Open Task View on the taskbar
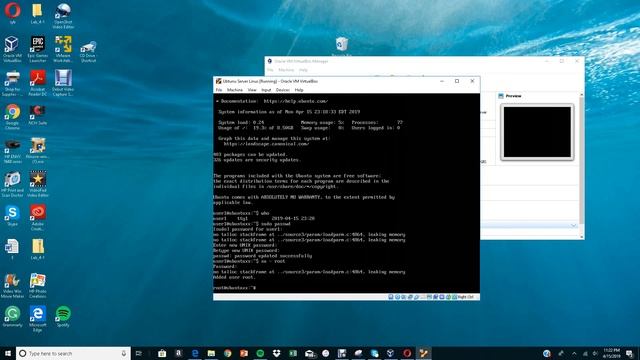Image resolution: width=640 pixels, height=360 pixels. click(138, 353)
